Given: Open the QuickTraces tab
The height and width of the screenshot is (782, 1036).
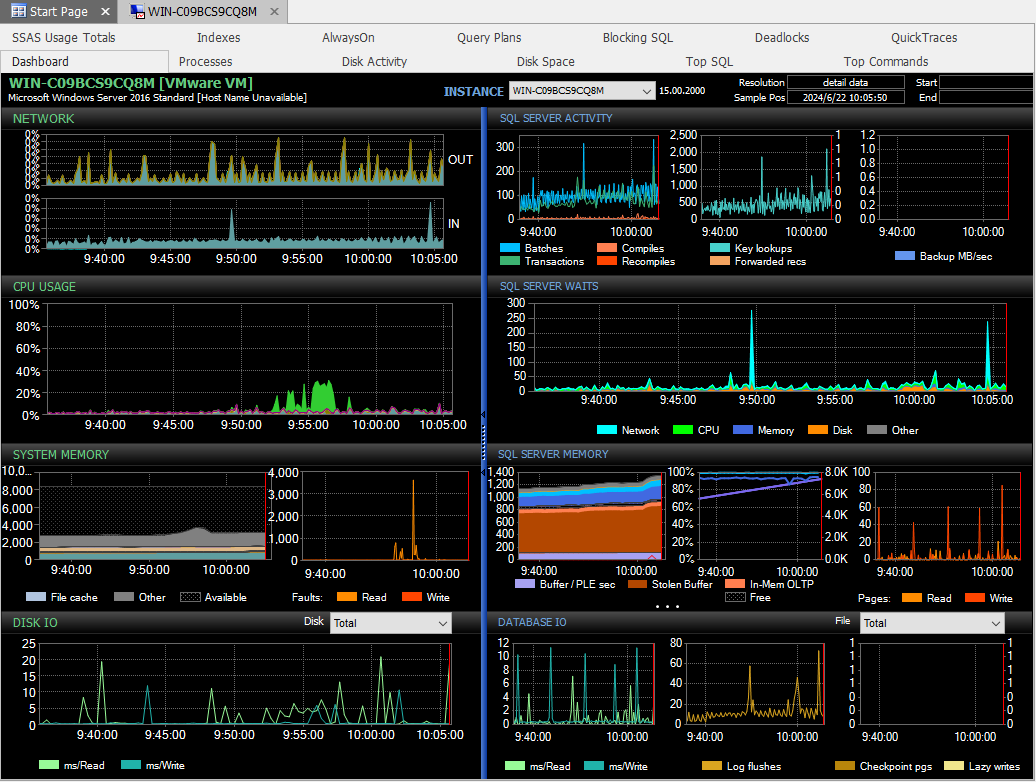Looking at the screenshot, I should point(924,38).
